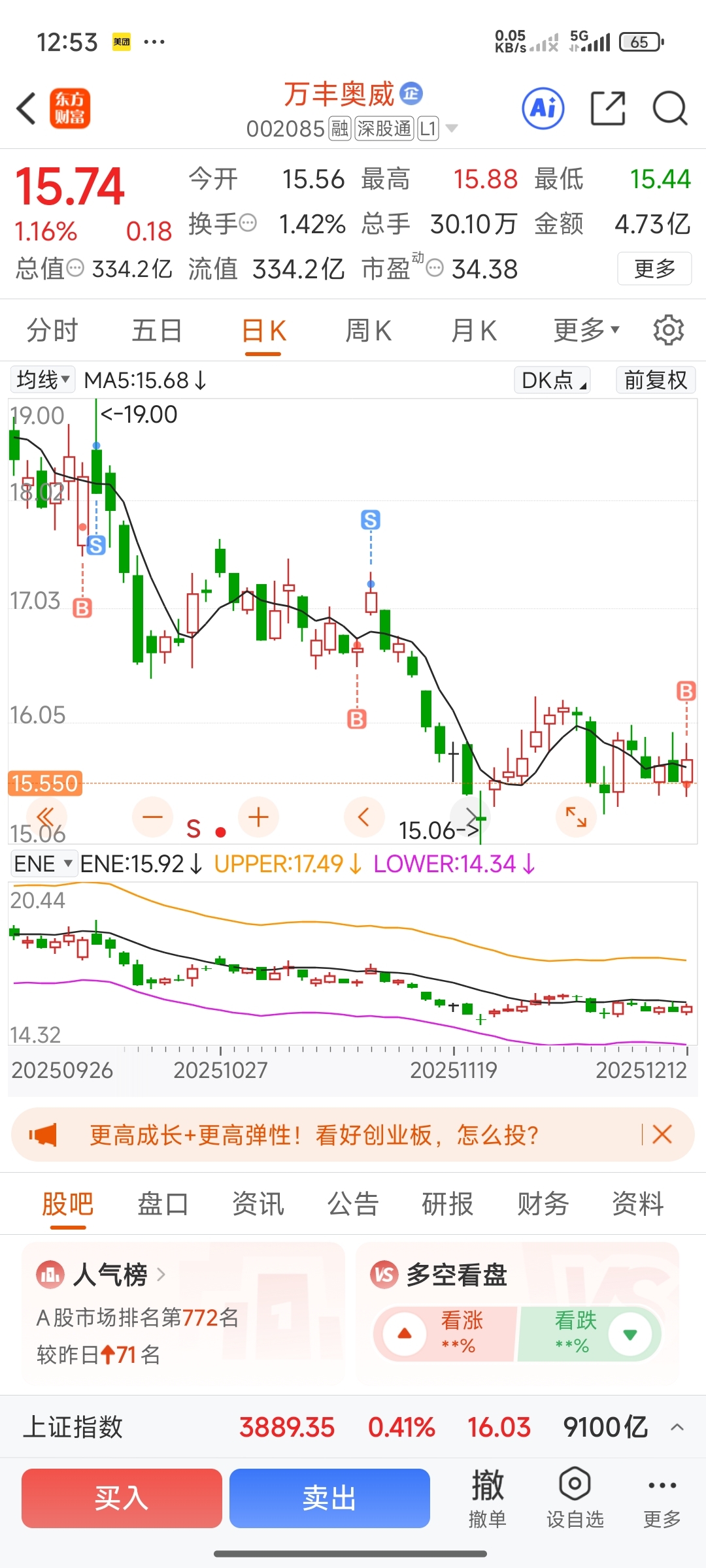Tap the 市盈 info icon
This screenshot has height=1568, width=706.
point(435,268)
